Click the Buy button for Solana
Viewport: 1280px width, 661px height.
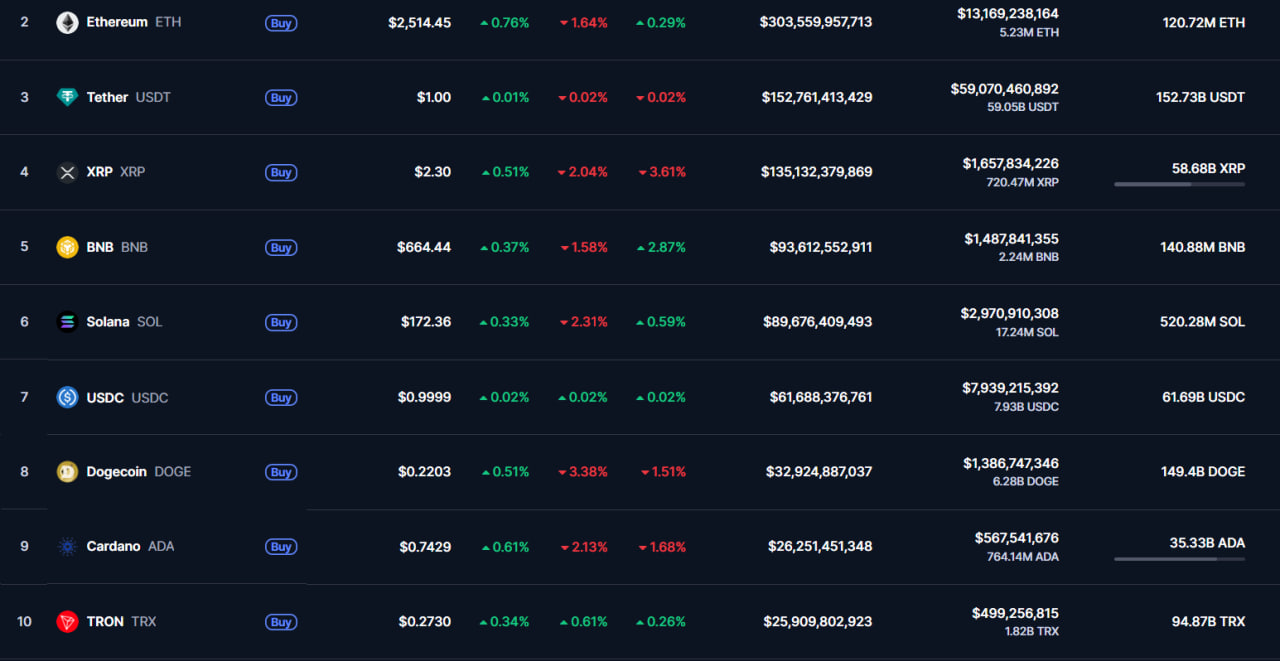coord(281,323)
